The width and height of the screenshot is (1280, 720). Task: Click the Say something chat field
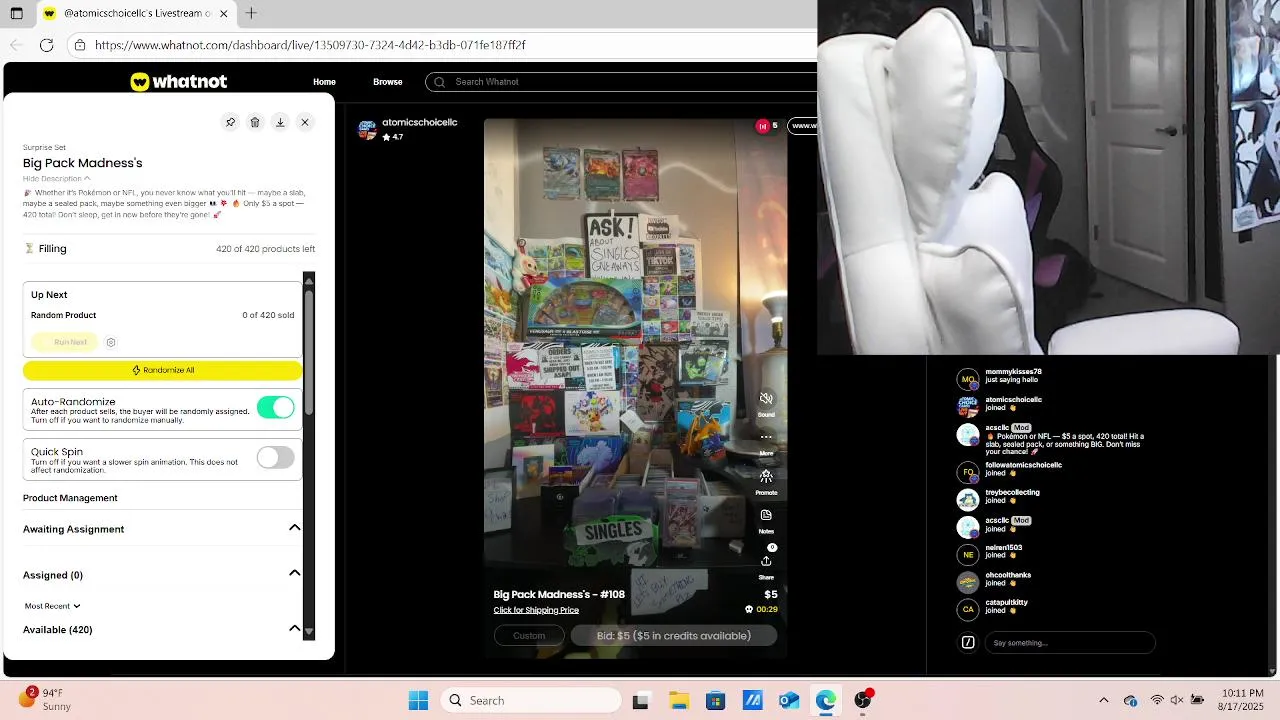click(1069, 643)
